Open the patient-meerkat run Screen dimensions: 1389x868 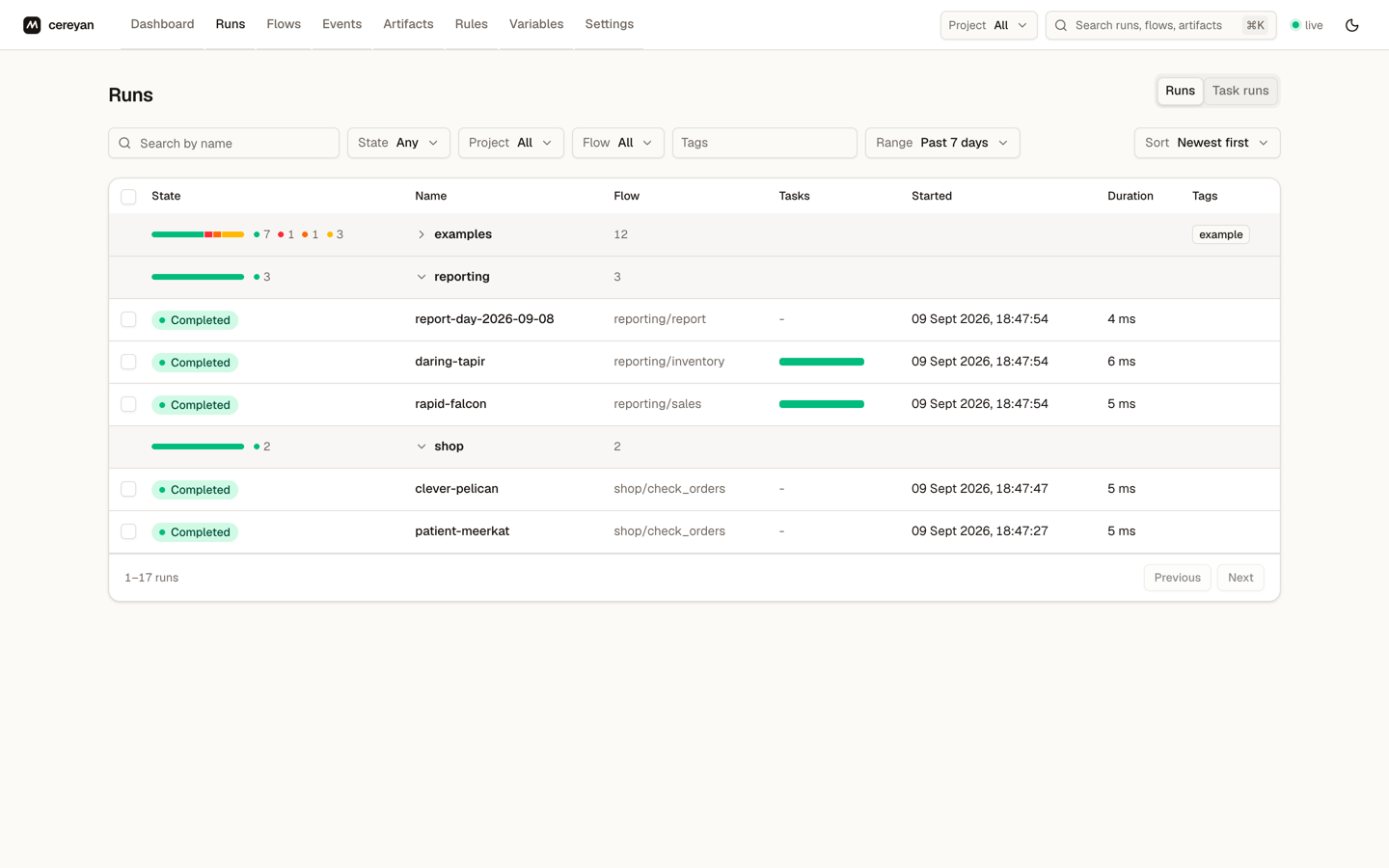point(462,531)
